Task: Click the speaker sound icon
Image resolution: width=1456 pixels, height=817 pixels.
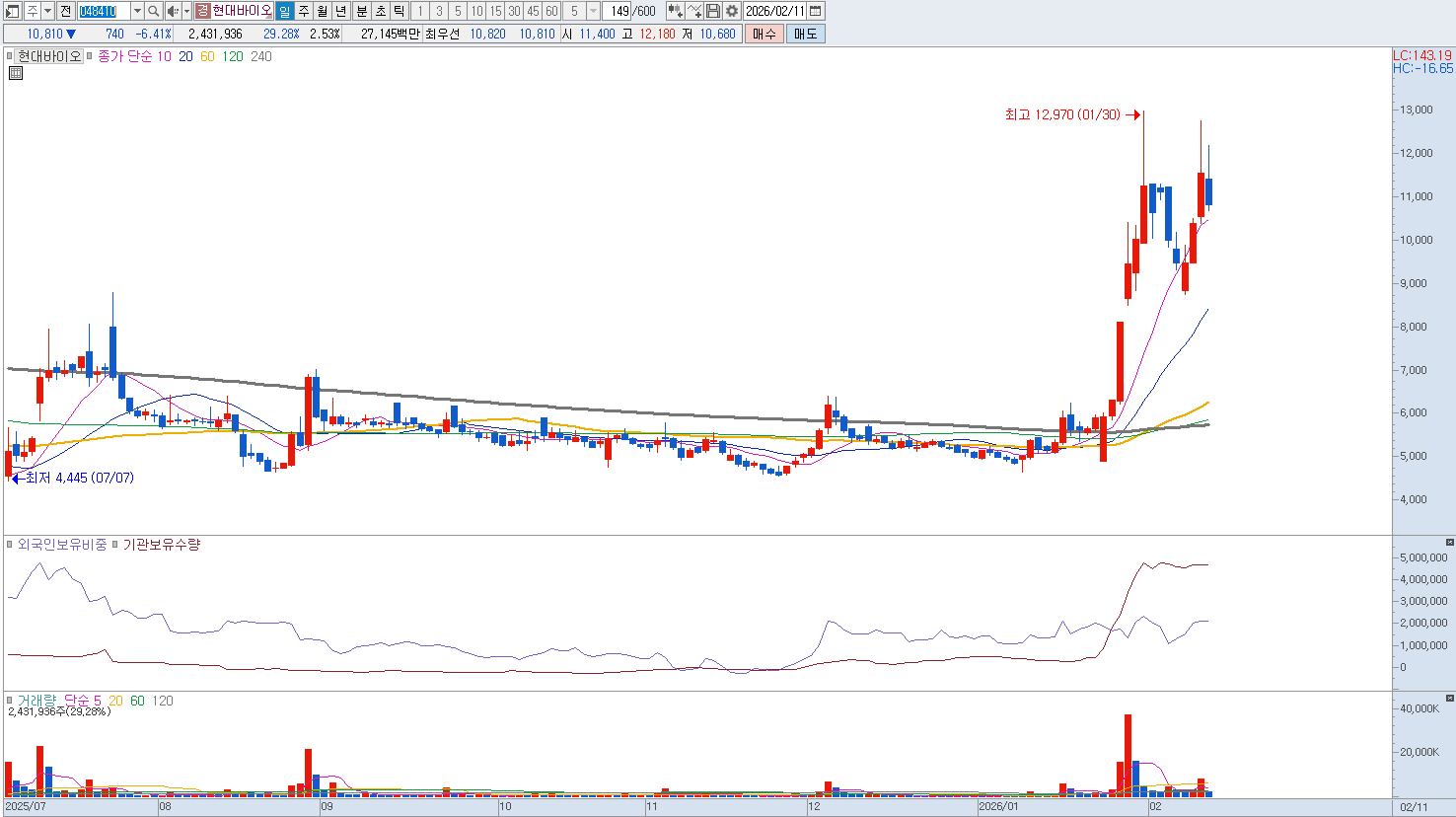Action: [173, 11]
